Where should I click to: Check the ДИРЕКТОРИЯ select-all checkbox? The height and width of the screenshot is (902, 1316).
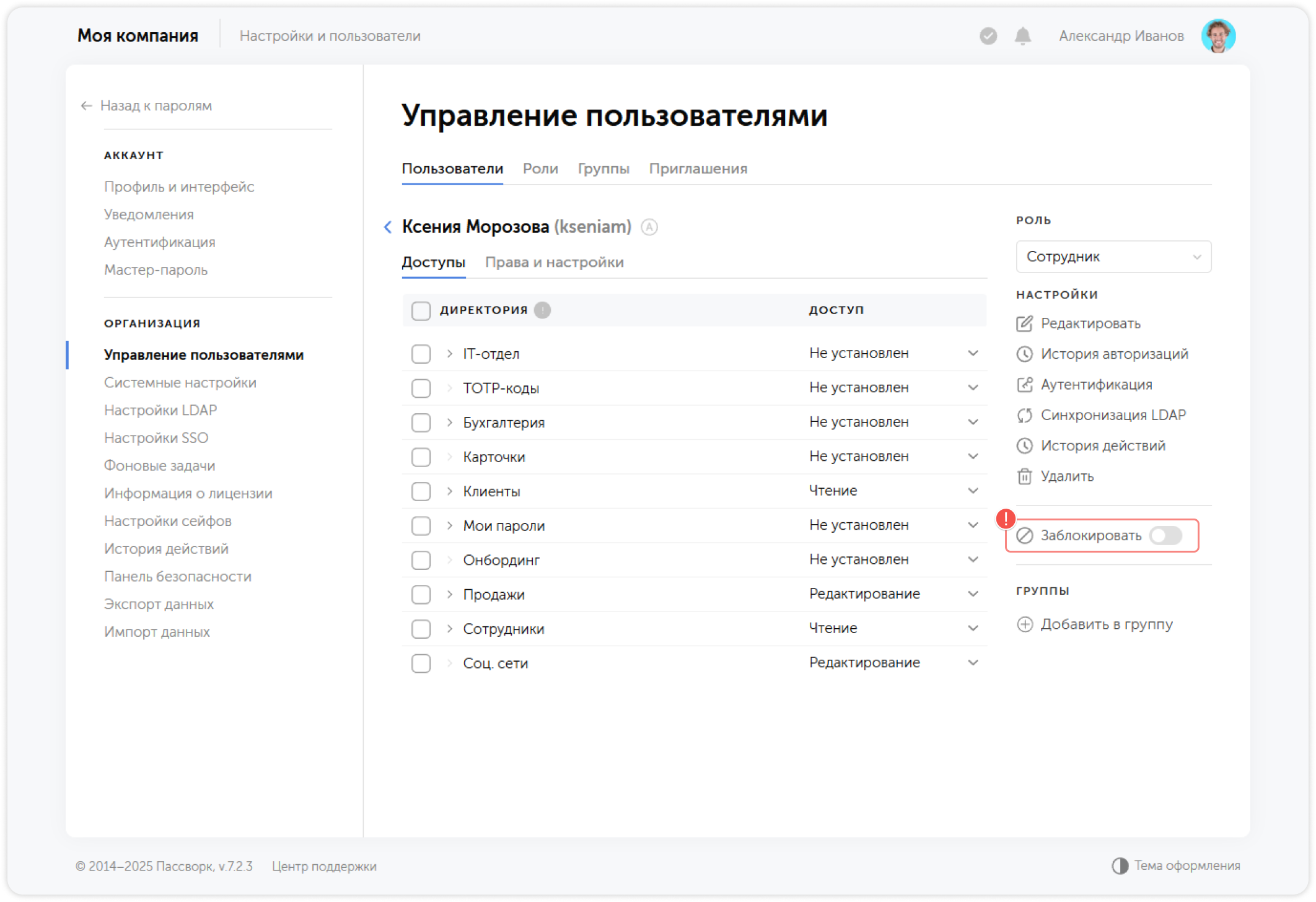(x=421, y=310)
